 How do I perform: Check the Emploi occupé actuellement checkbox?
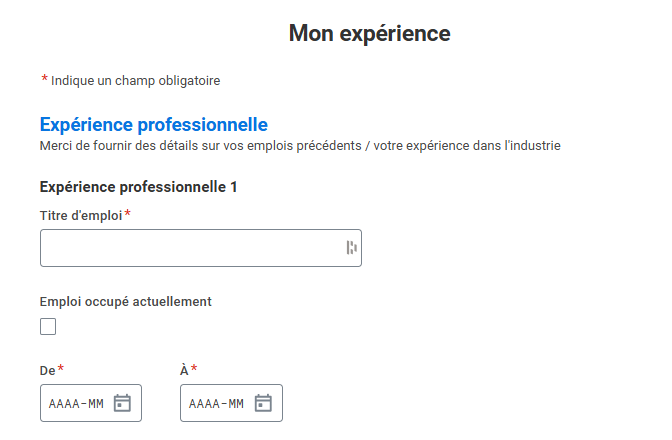tap(48, 326)
